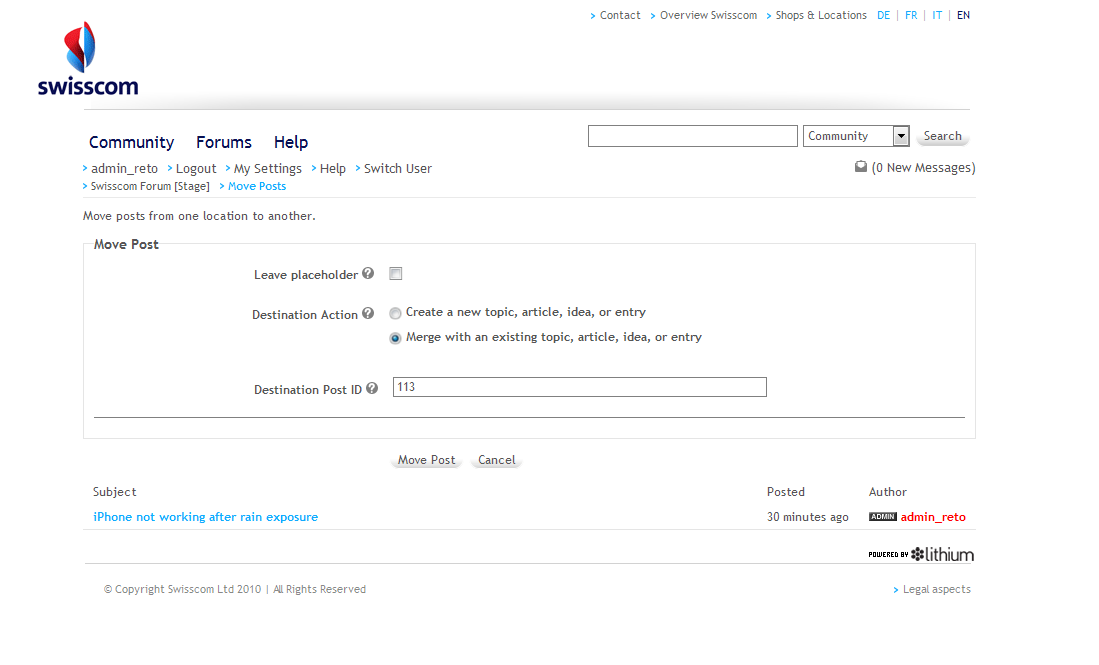Open the Community search scope dropdown
Viewport: 1099px width, 665px height.
coord(900,137)
